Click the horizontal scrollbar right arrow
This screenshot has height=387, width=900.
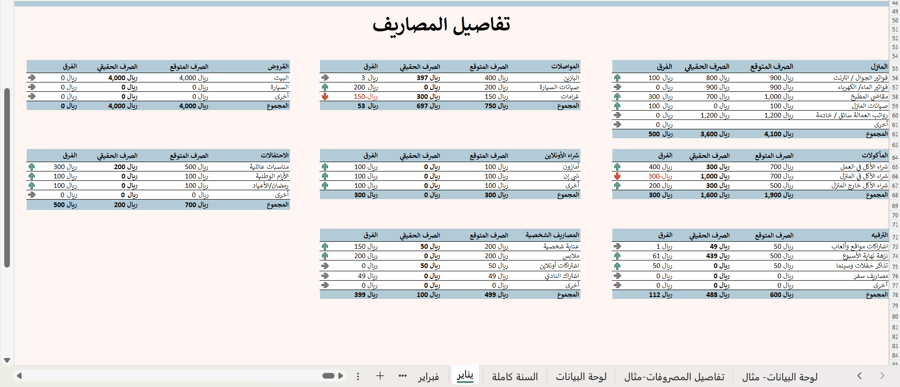341,376
